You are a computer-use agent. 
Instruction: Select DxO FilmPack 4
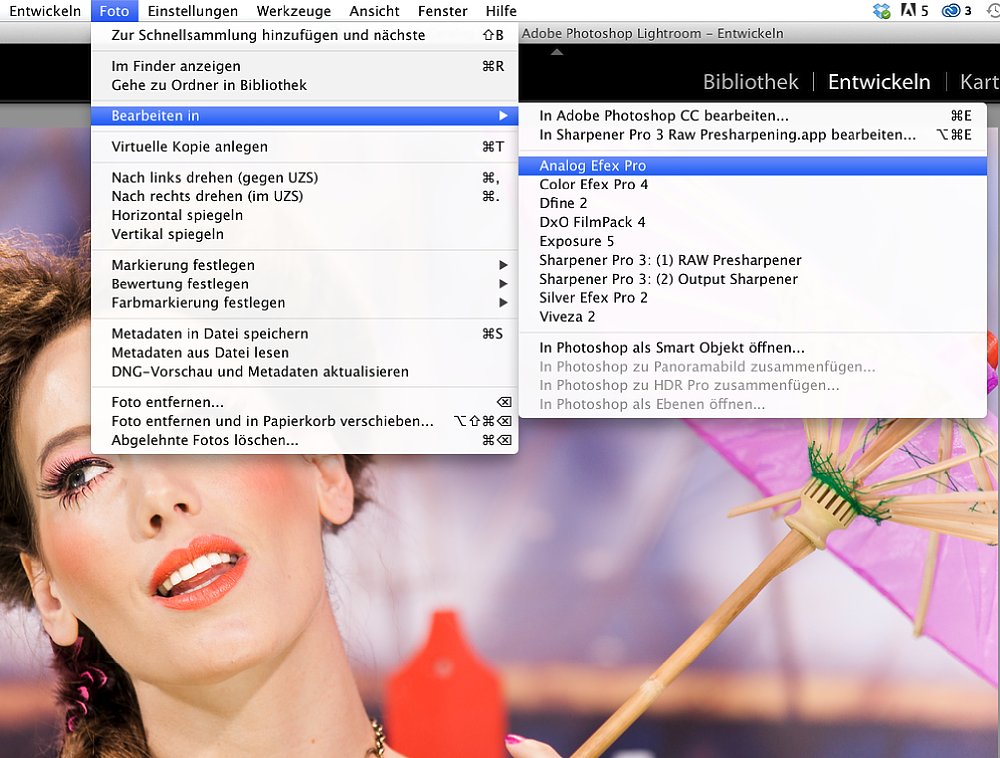click(753, 222)
